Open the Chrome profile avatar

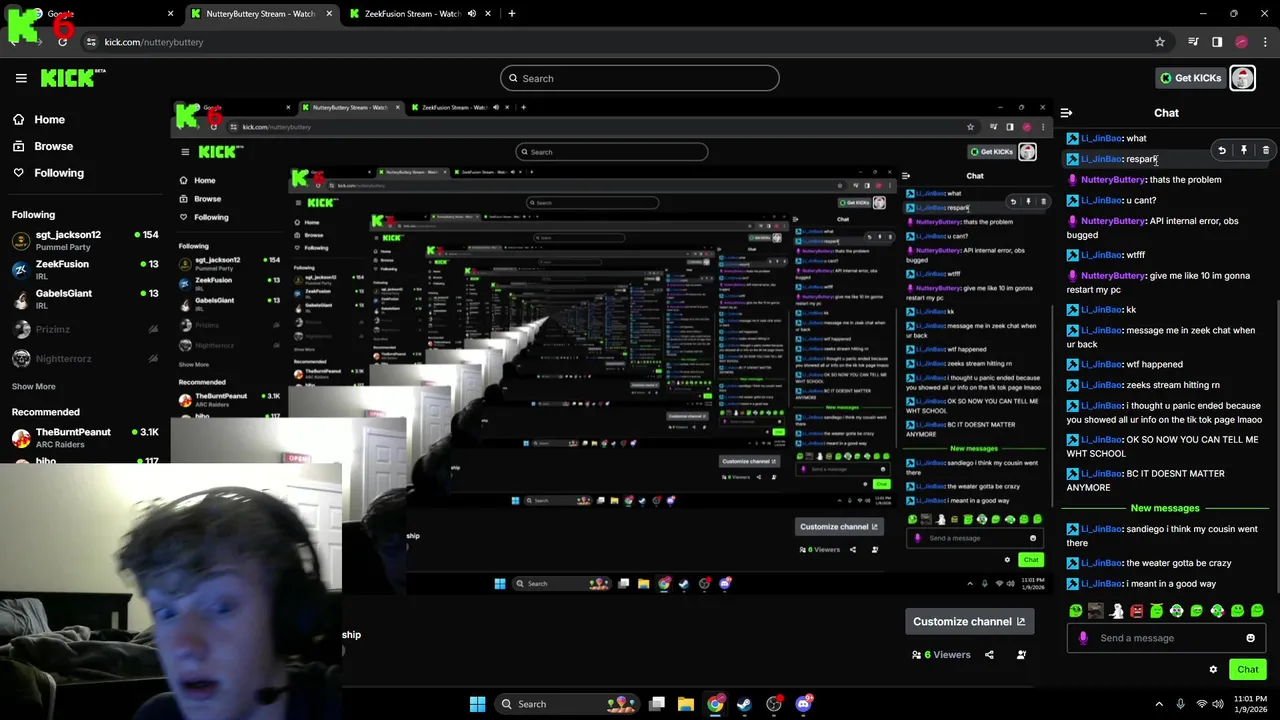[1242, 42]
